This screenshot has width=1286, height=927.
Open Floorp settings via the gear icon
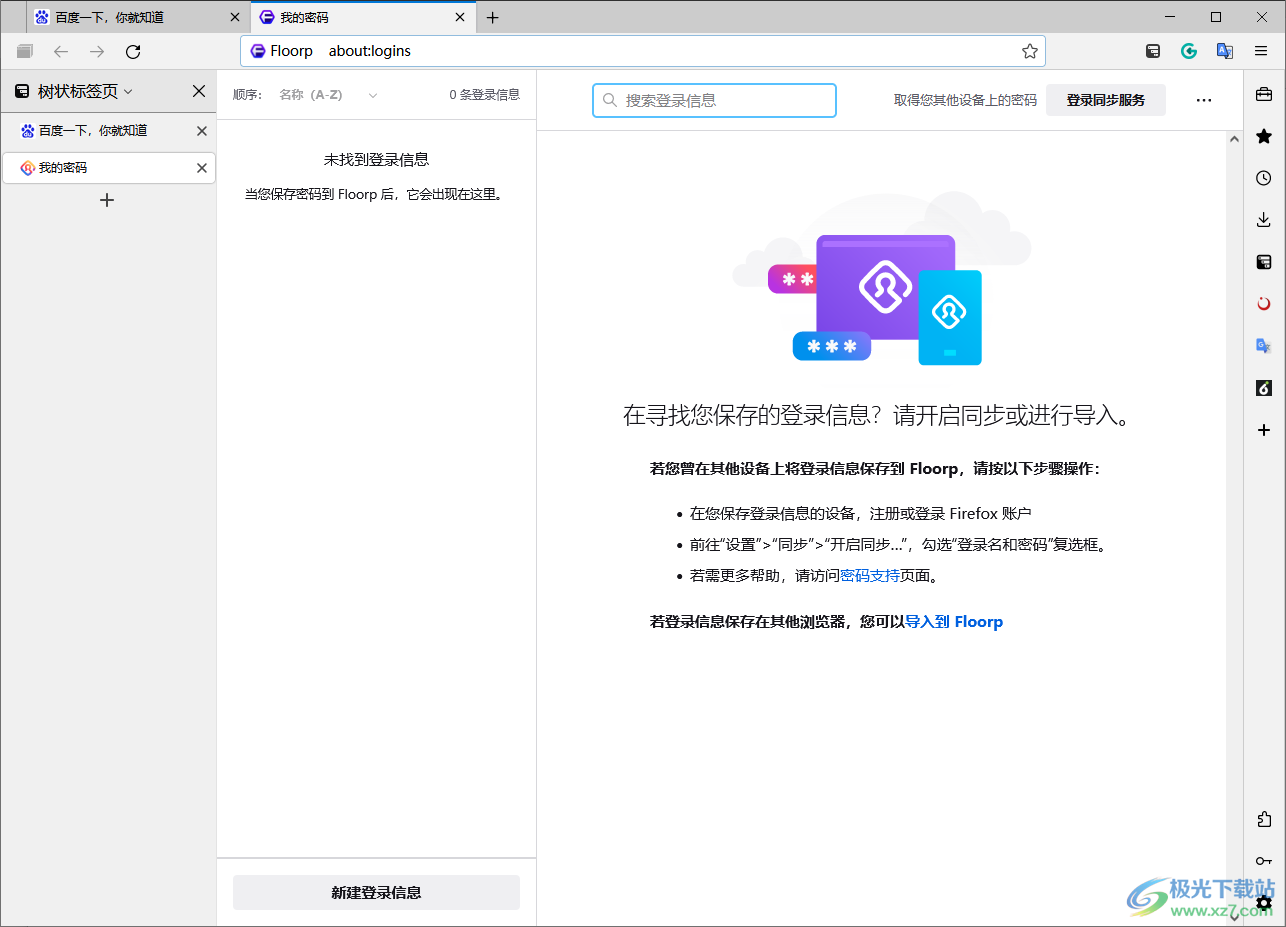pyautogui.click(x=1263, y=903)
